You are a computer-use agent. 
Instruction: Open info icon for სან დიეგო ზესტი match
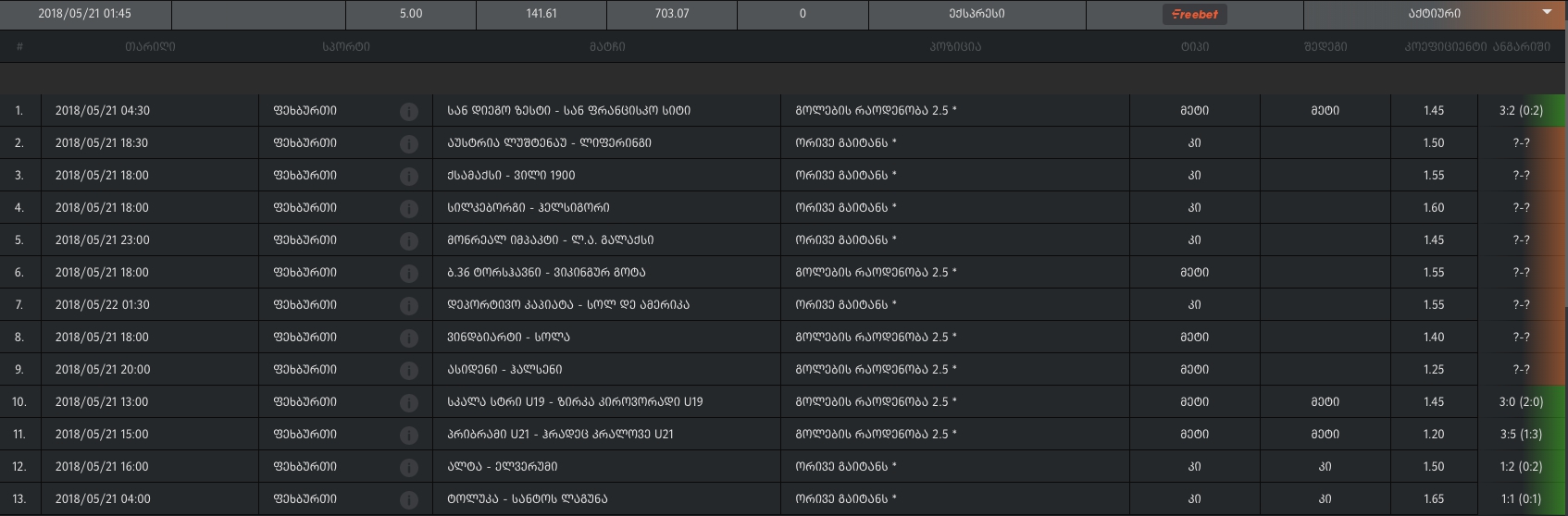(x=408, y=111)
